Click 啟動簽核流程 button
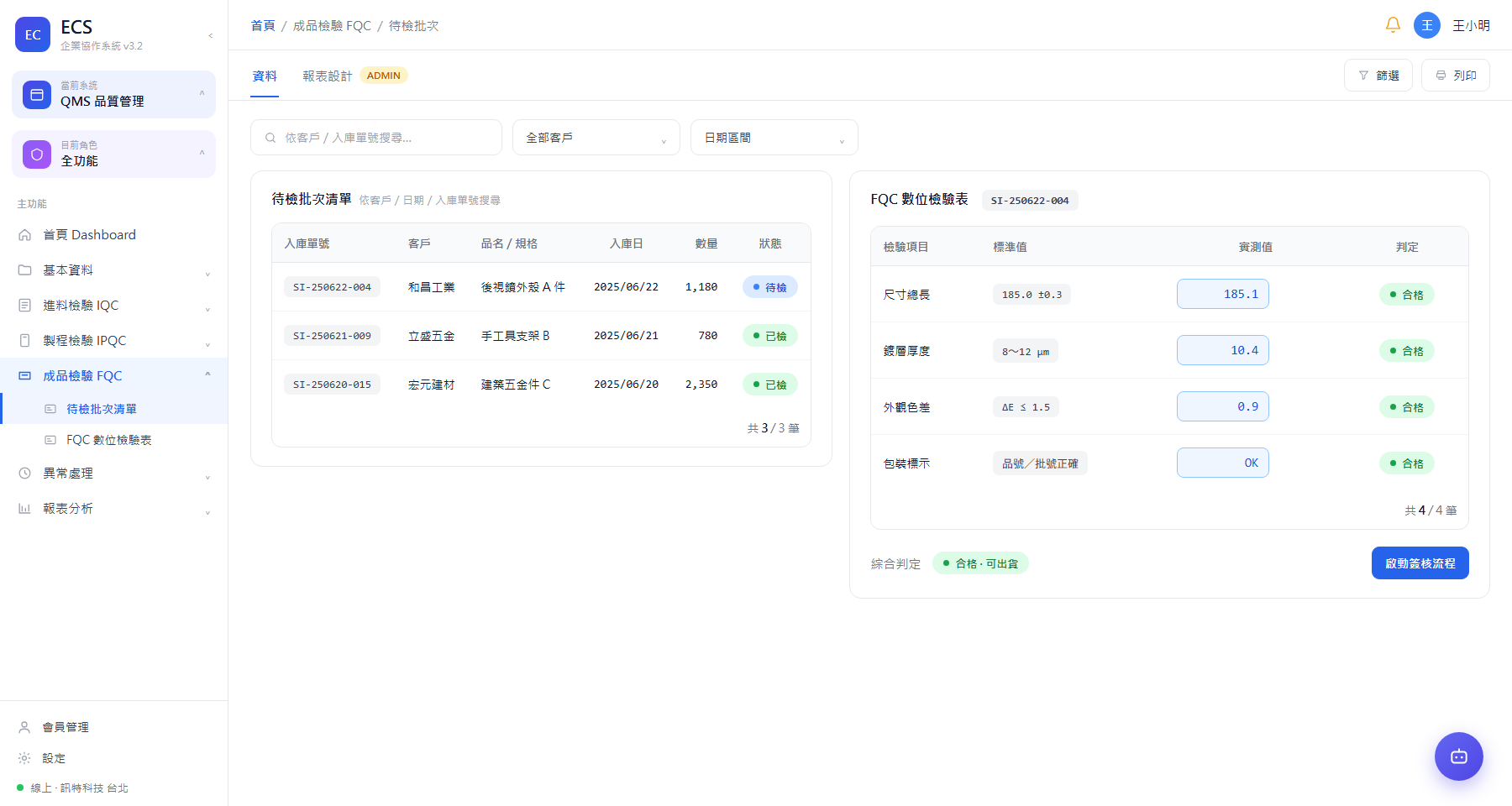The image size is (1512, 806). (x=1420, y=563)
